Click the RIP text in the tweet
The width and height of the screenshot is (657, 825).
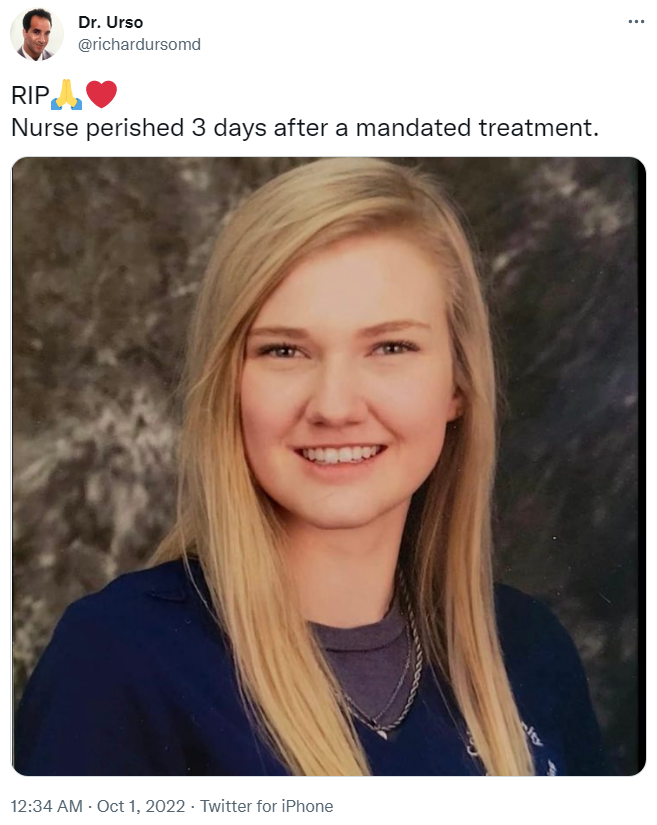click(30, 96)
